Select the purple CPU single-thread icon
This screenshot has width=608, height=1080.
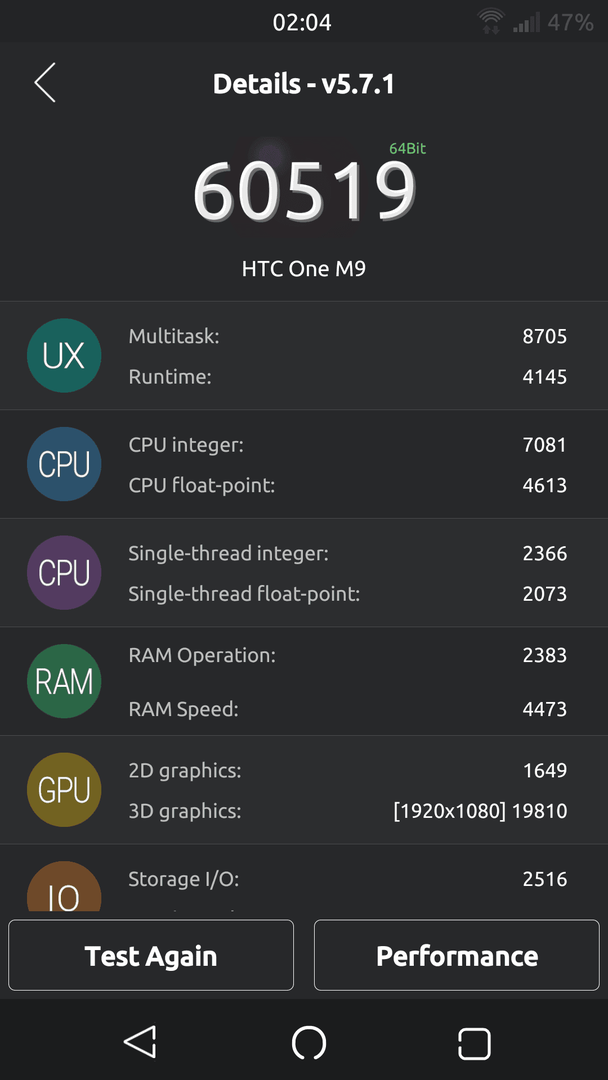pyautogui.click(x=64, y=572)
